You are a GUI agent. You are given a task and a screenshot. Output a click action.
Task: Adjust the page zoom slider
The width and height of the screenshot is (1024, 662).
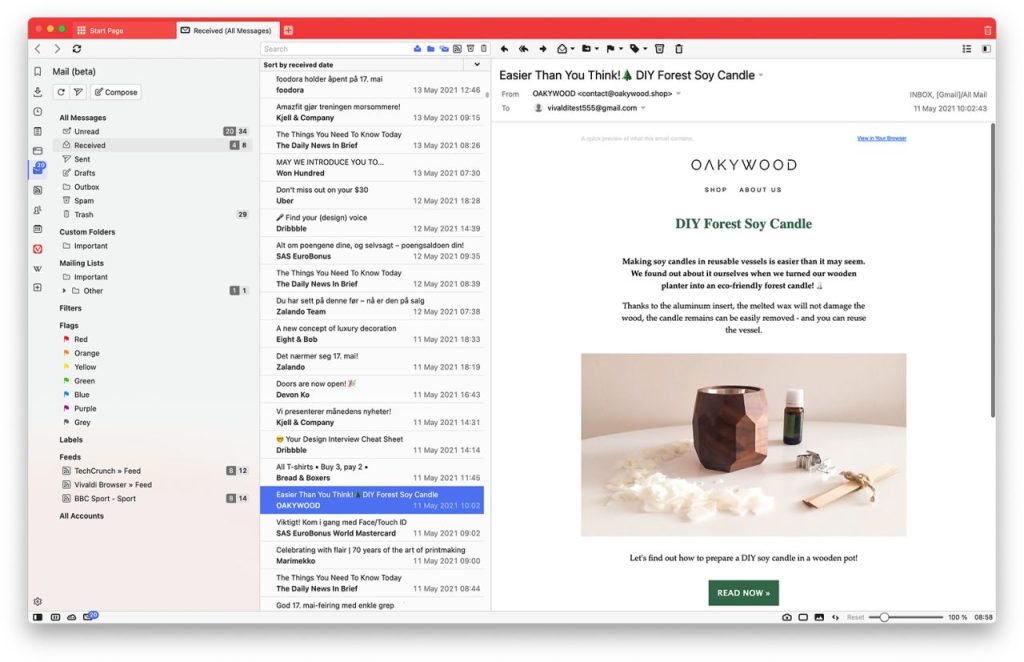pyautogui.click(x=884, y=617)
